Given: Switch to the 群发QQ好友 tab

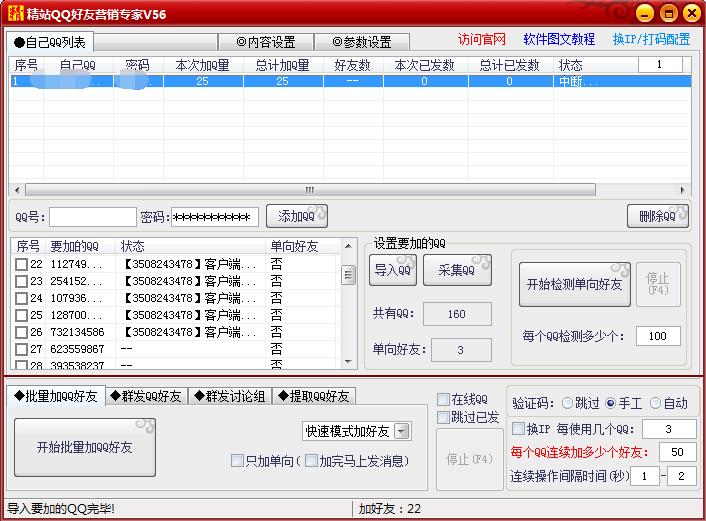Looking at the screenshot, I should coord(146,396).
